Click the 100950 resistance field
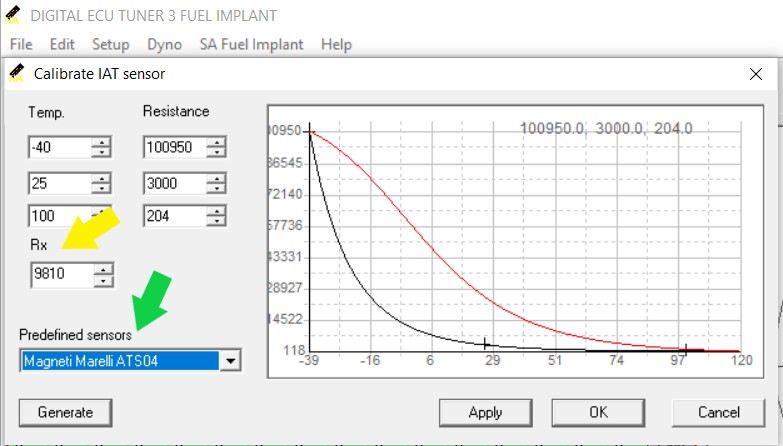Image resolution: width=783 pixels, height=446 pixels. click(175, 147)
